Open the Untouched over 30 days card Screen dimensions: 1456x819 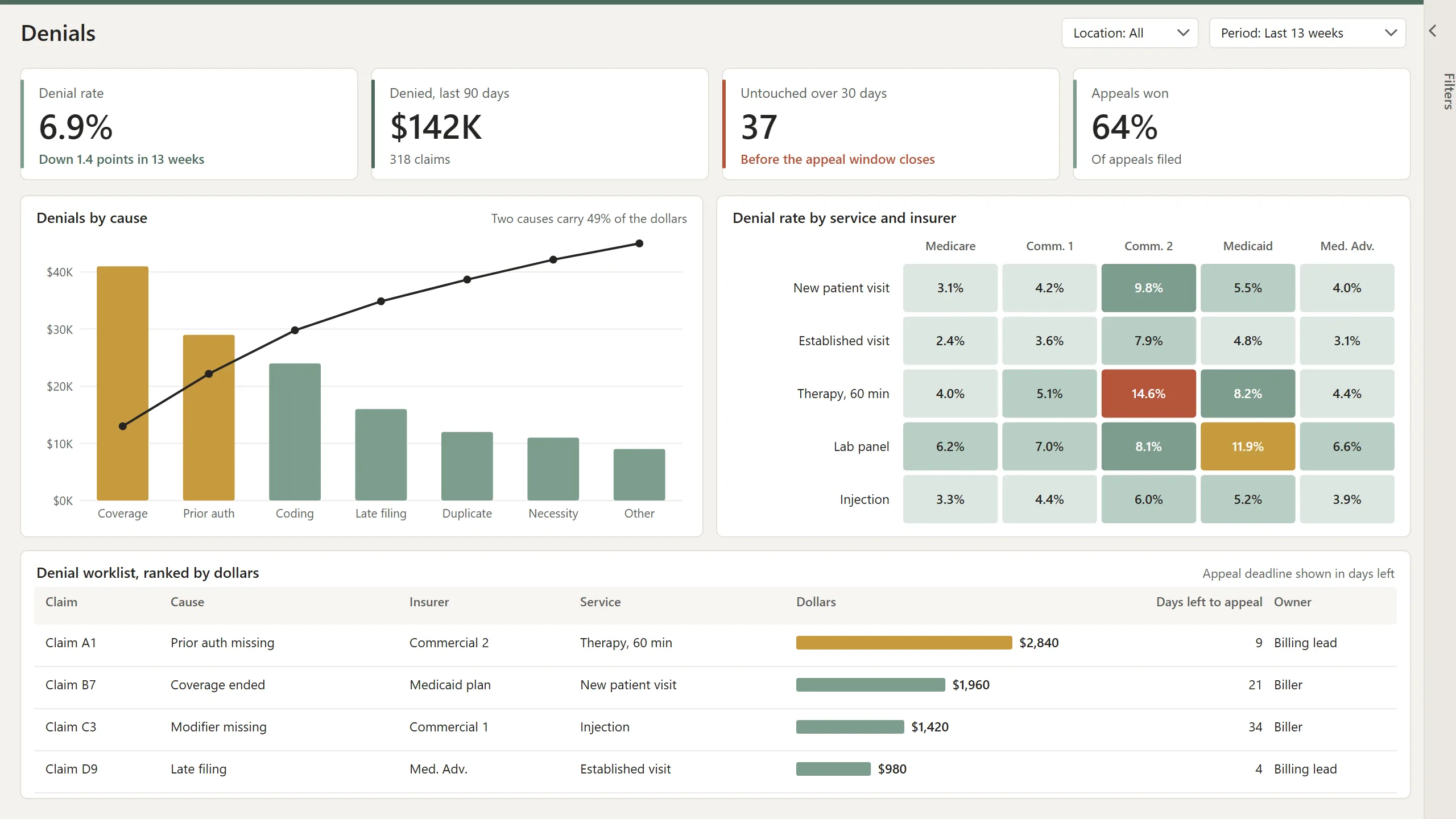[x=891, y=124]
